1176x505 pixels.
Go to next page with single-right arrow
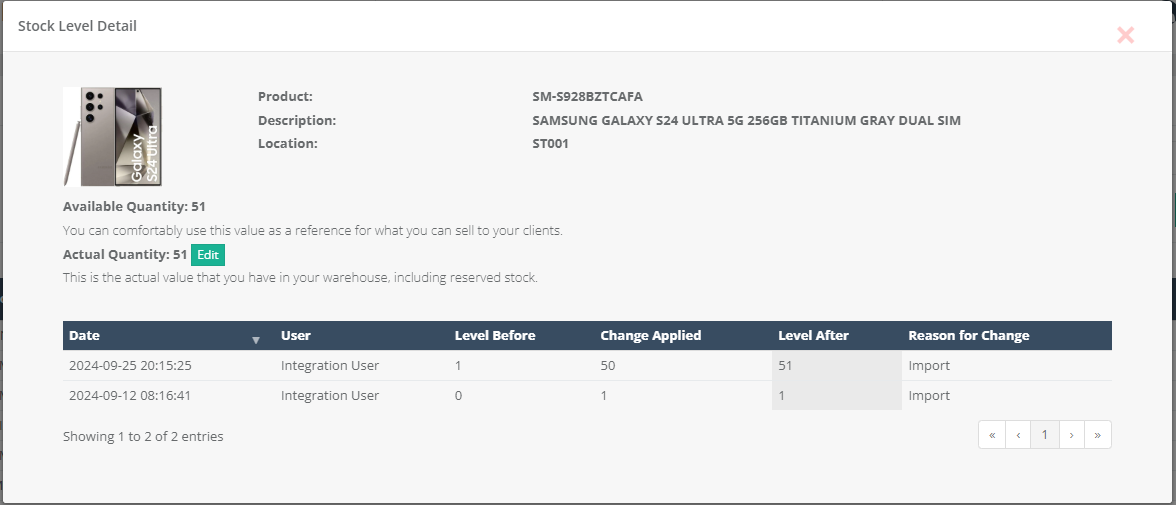1071,435
